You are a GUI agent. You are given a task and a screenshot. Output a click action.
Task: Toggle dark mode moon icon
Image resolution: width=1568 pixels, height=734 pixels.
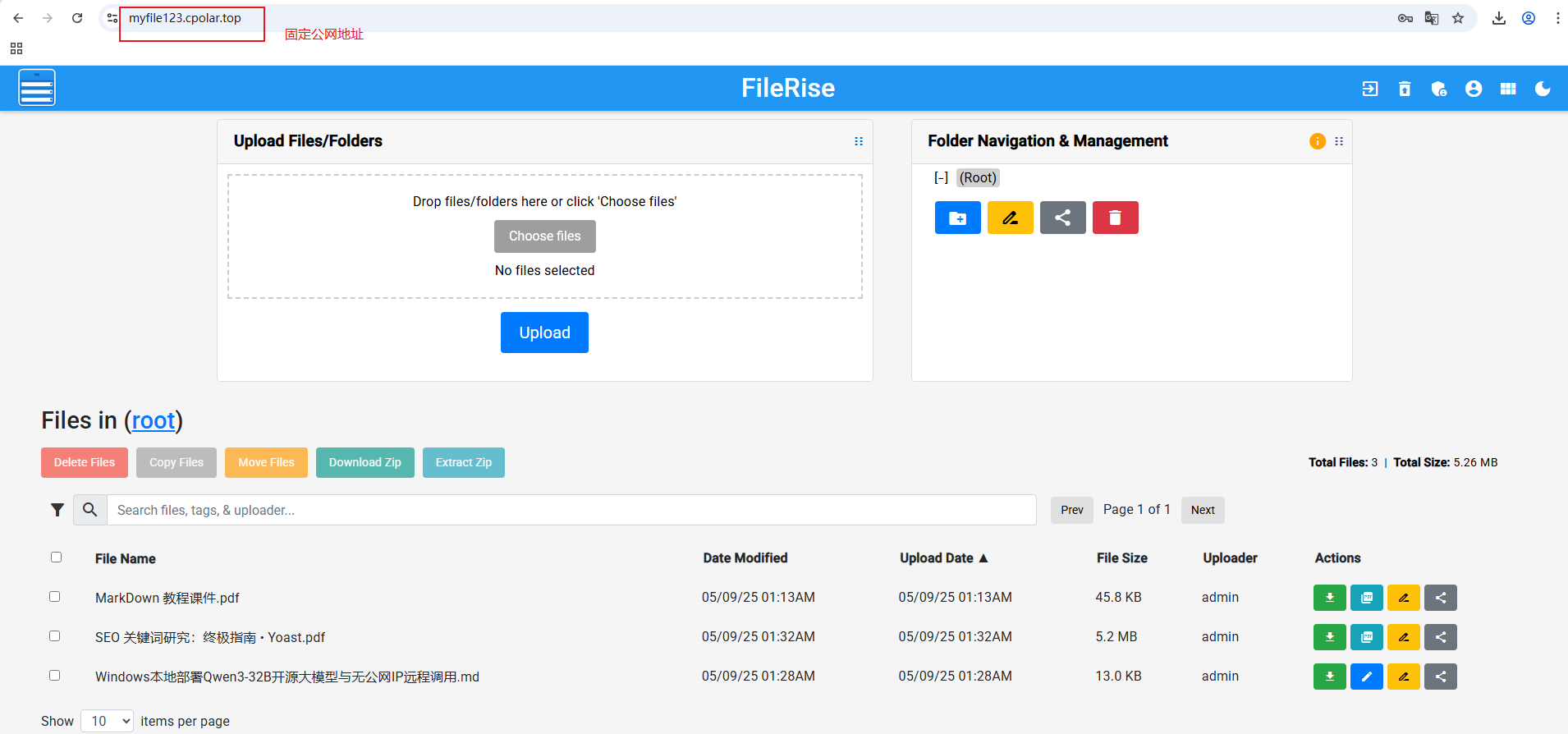pyautogui.click(x=1543, y=89)
